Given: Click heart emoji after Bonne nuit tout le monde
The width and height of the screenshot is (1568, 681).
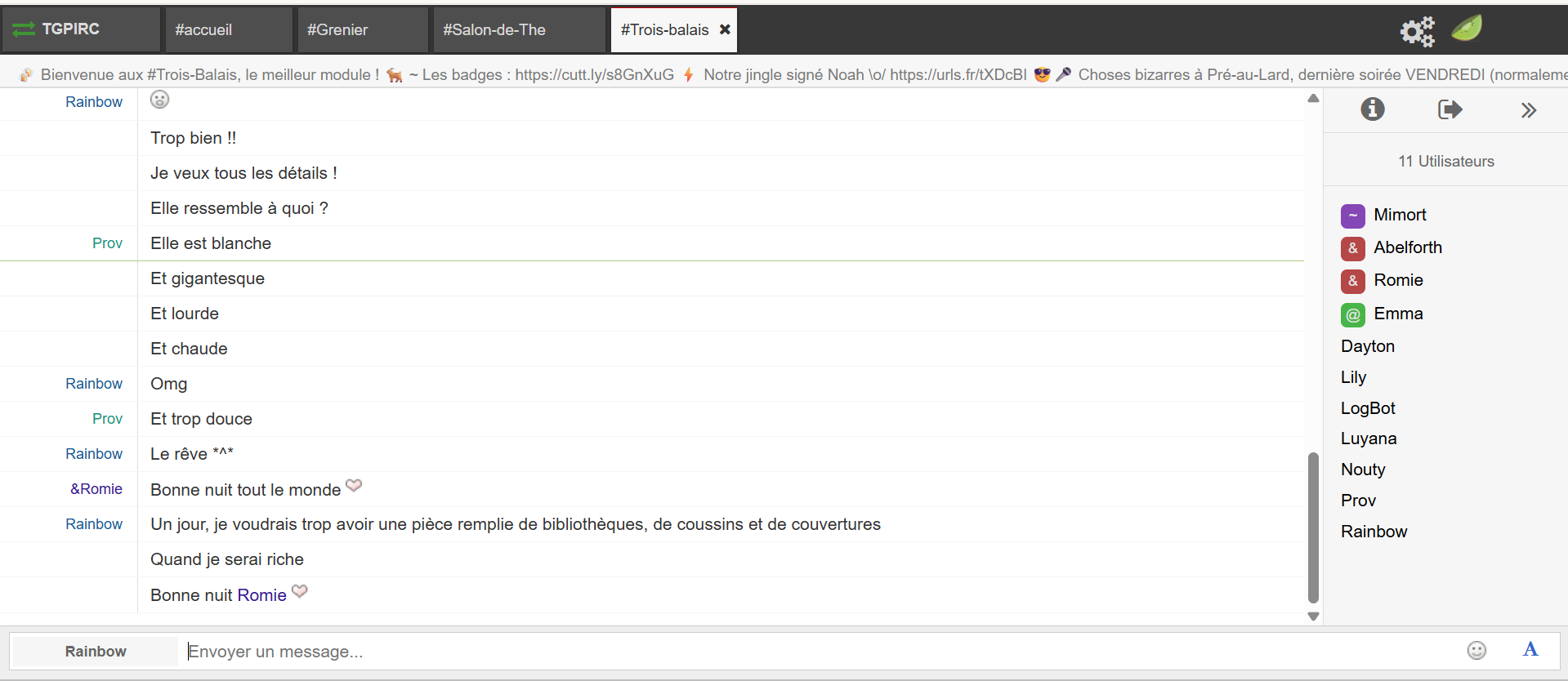Looking at the screenshot, I should (x=354, y=486).
